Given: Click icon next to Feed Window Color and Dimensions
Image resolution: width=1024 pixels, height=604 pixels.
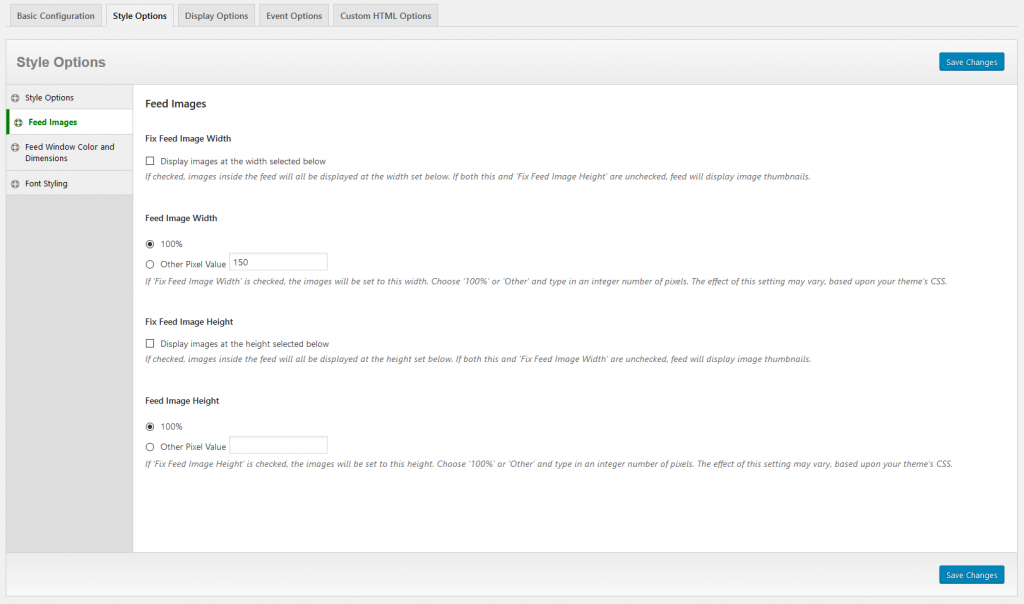Looking at the screenshot, I should 15,147.
